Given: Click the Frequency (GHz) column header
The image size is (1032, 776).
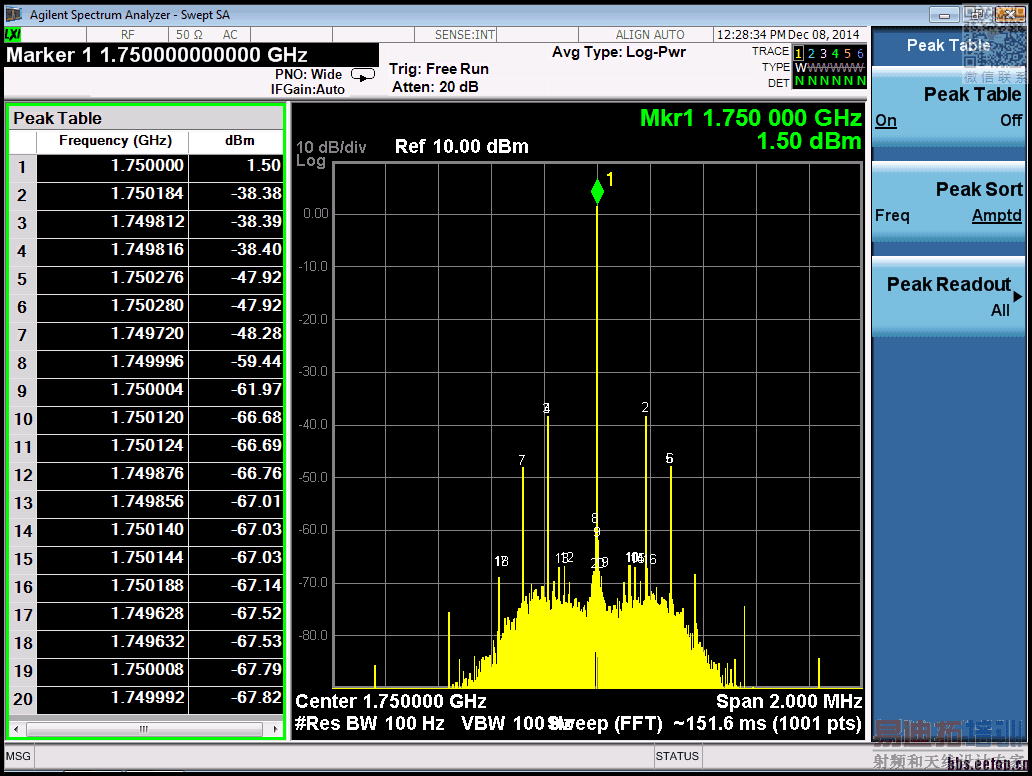Looking at the screenshot, I should (115, 141).
